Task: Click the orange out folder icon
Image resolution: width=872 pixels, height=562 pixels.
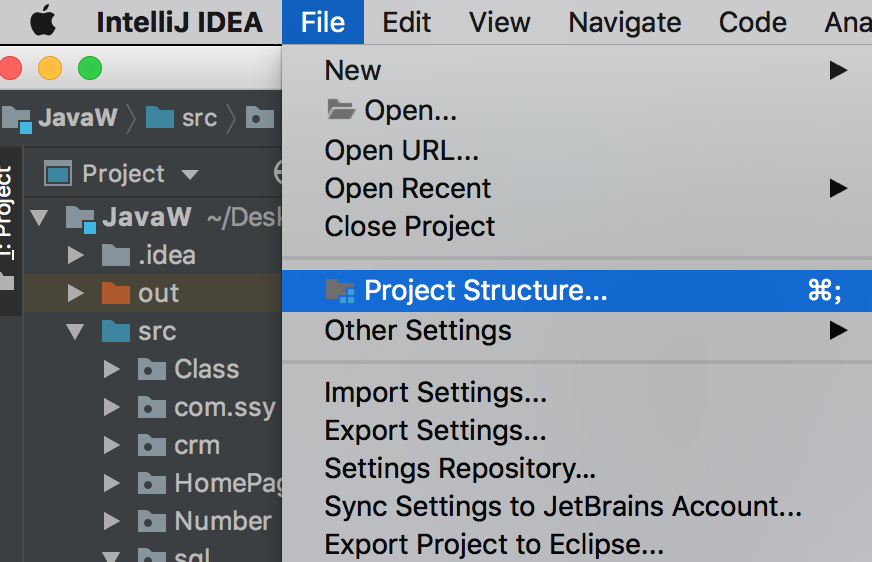Action: click(116, 293)
